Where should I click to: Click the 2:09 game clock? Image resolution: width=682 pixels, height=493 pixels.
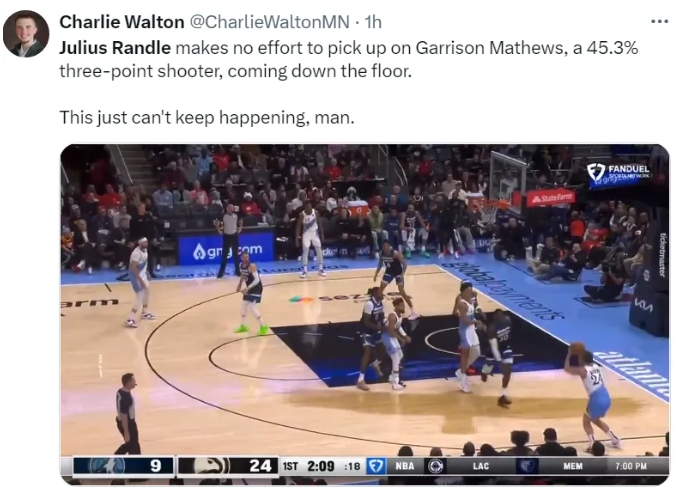[321, 466]
